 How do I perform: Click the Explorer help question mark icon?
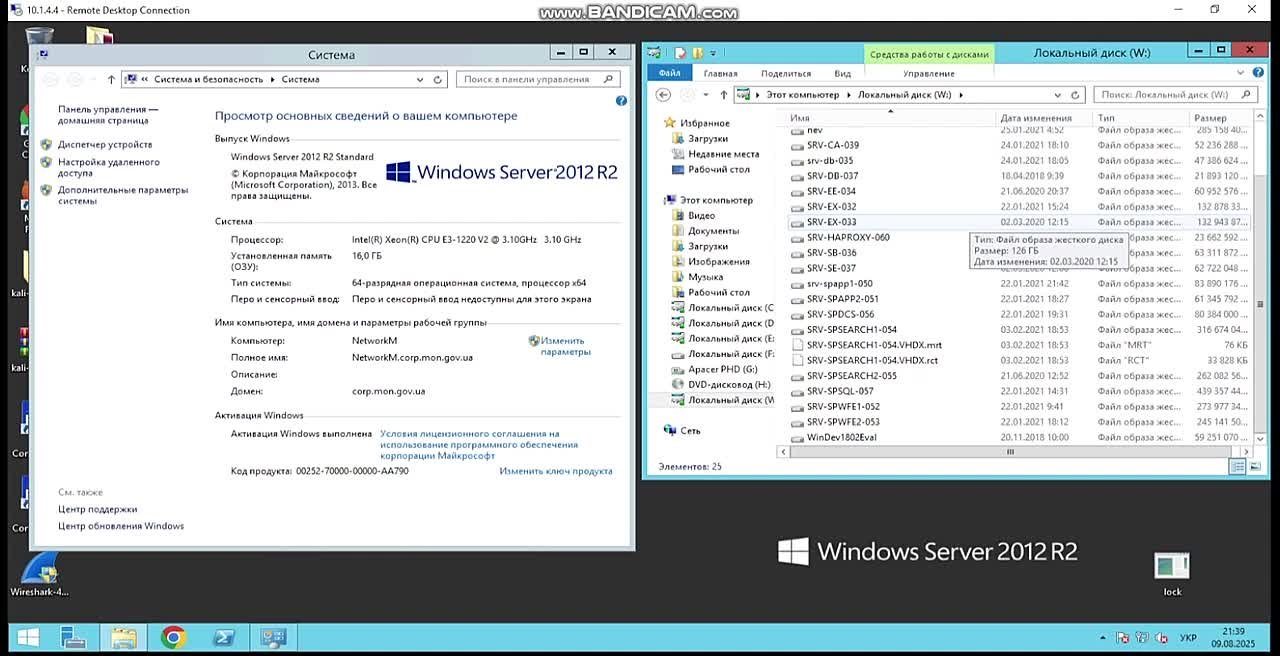coord(1259,73)
